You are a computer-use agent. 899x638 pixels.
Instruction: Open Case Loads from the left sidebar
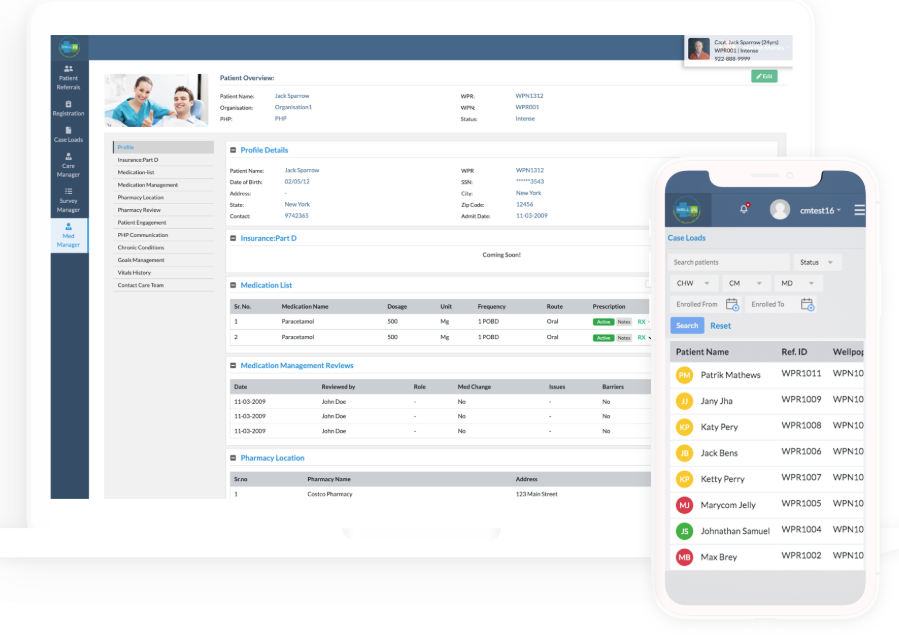(68, 135)
